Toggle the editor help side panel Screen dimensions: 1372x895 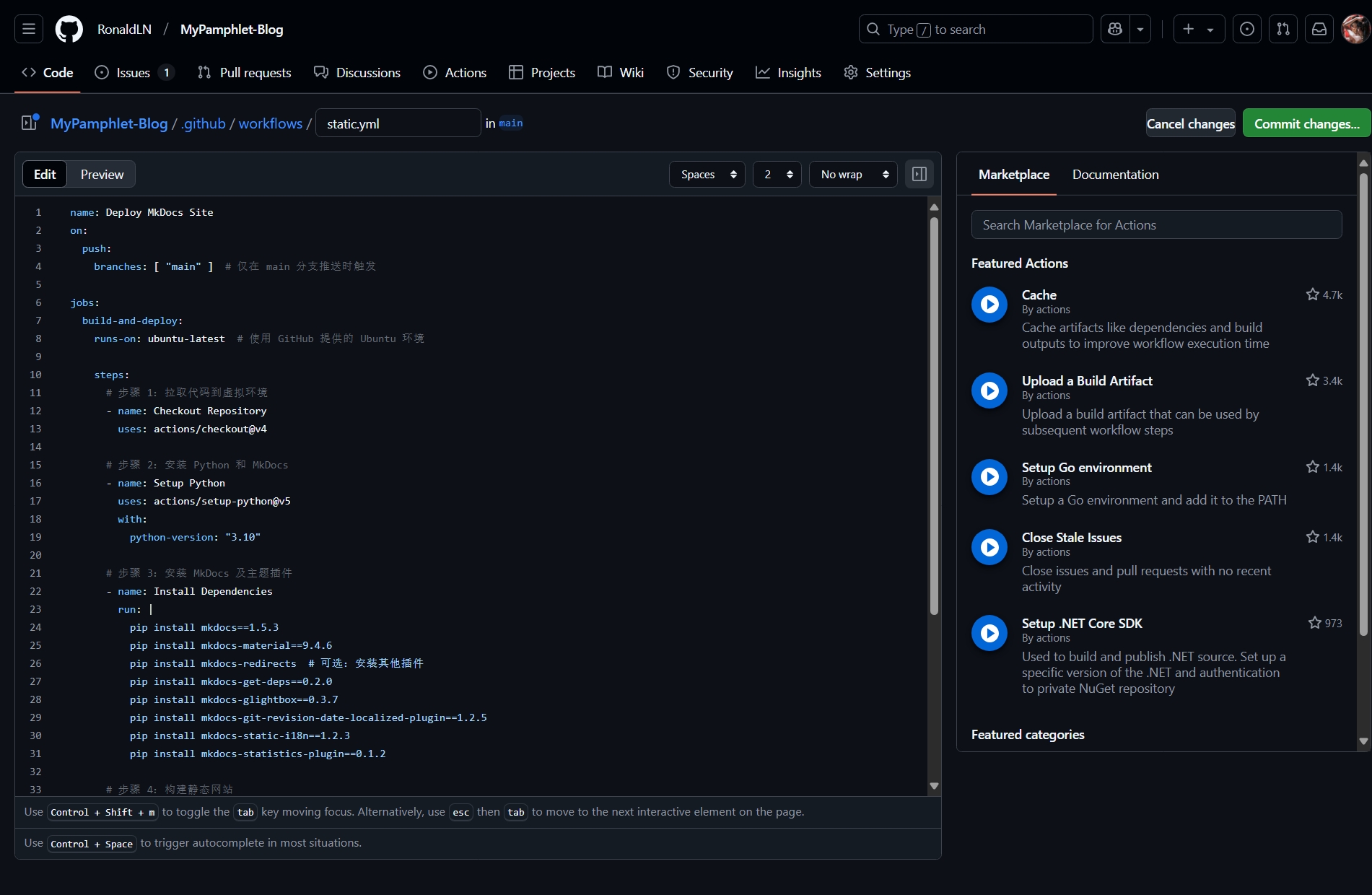tap(919, 174)
